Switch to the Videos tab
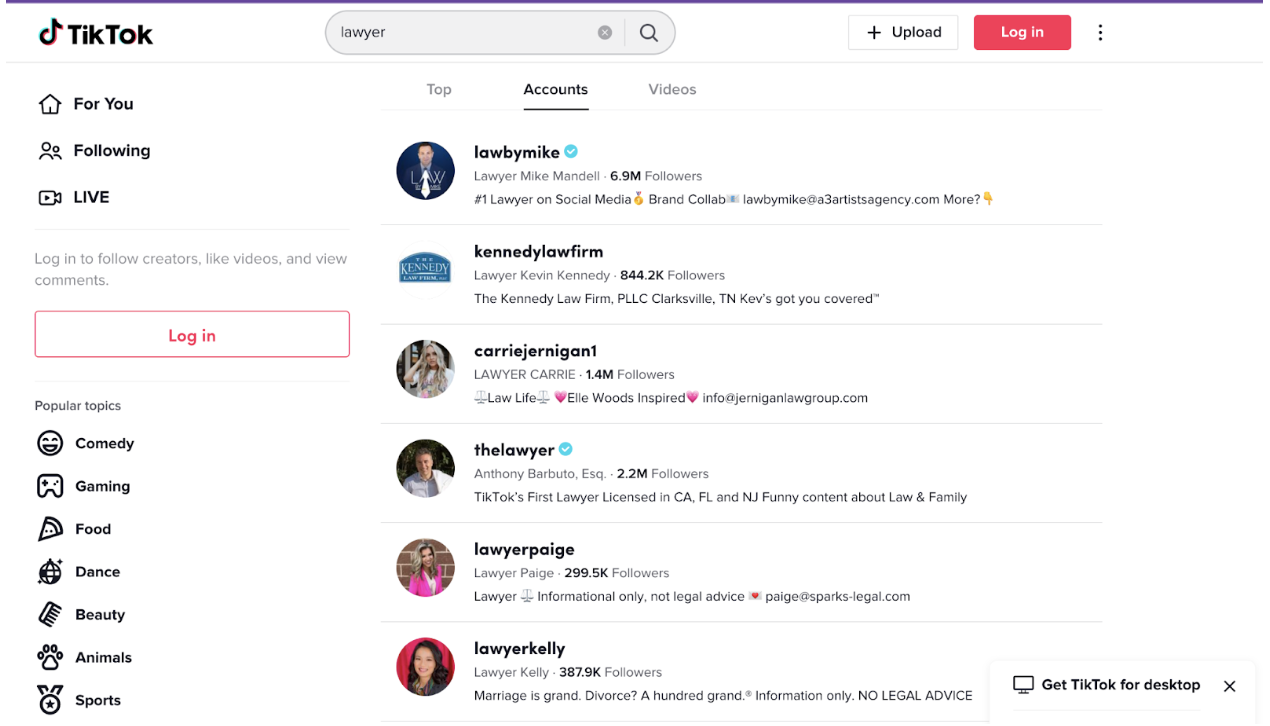 (672, 89)
